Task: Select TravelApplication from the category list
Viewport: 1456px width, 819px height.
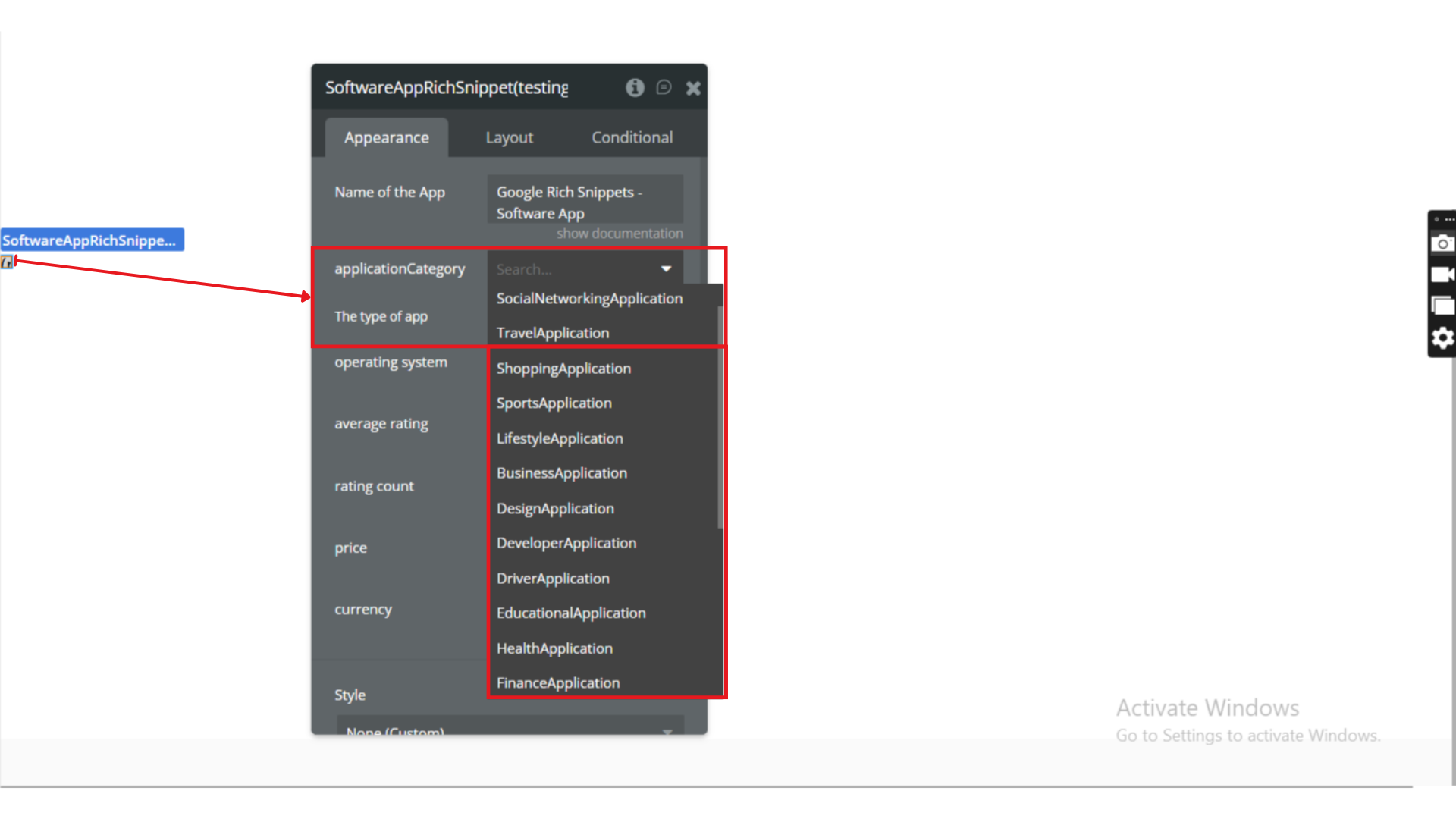Action: tap(553, 333)
